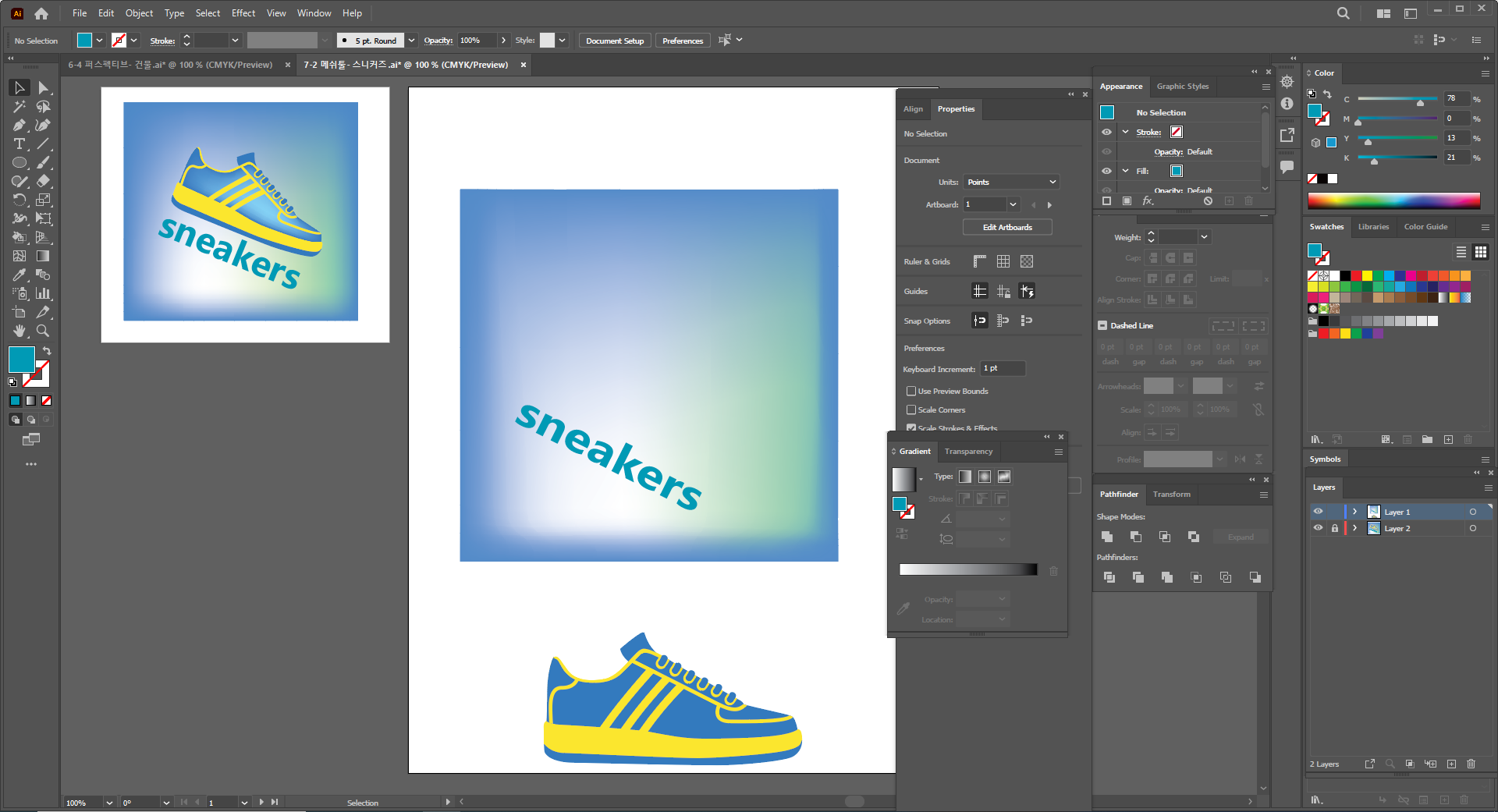
Task: Toggle Smart Guides icon in Guides row
Action: tap(1027, 291)
